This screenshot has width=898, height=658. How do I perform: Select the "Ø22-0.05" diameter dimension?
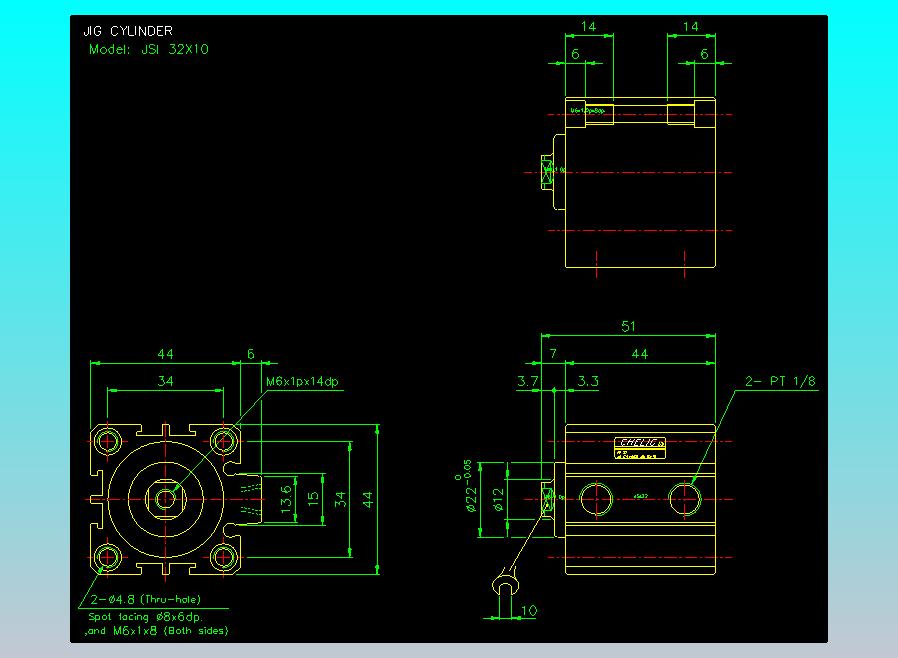(x=467, y=485)
